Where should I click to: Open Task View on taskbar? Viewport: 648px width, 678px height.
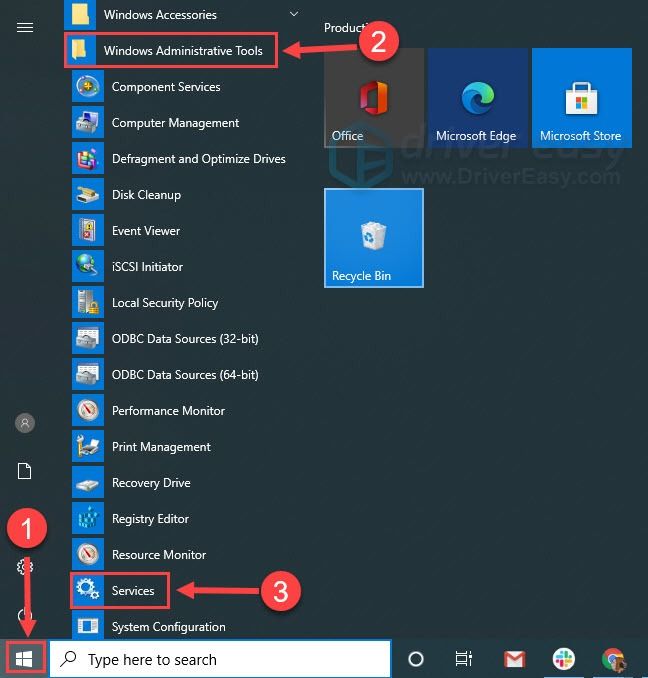click(464, 659)
